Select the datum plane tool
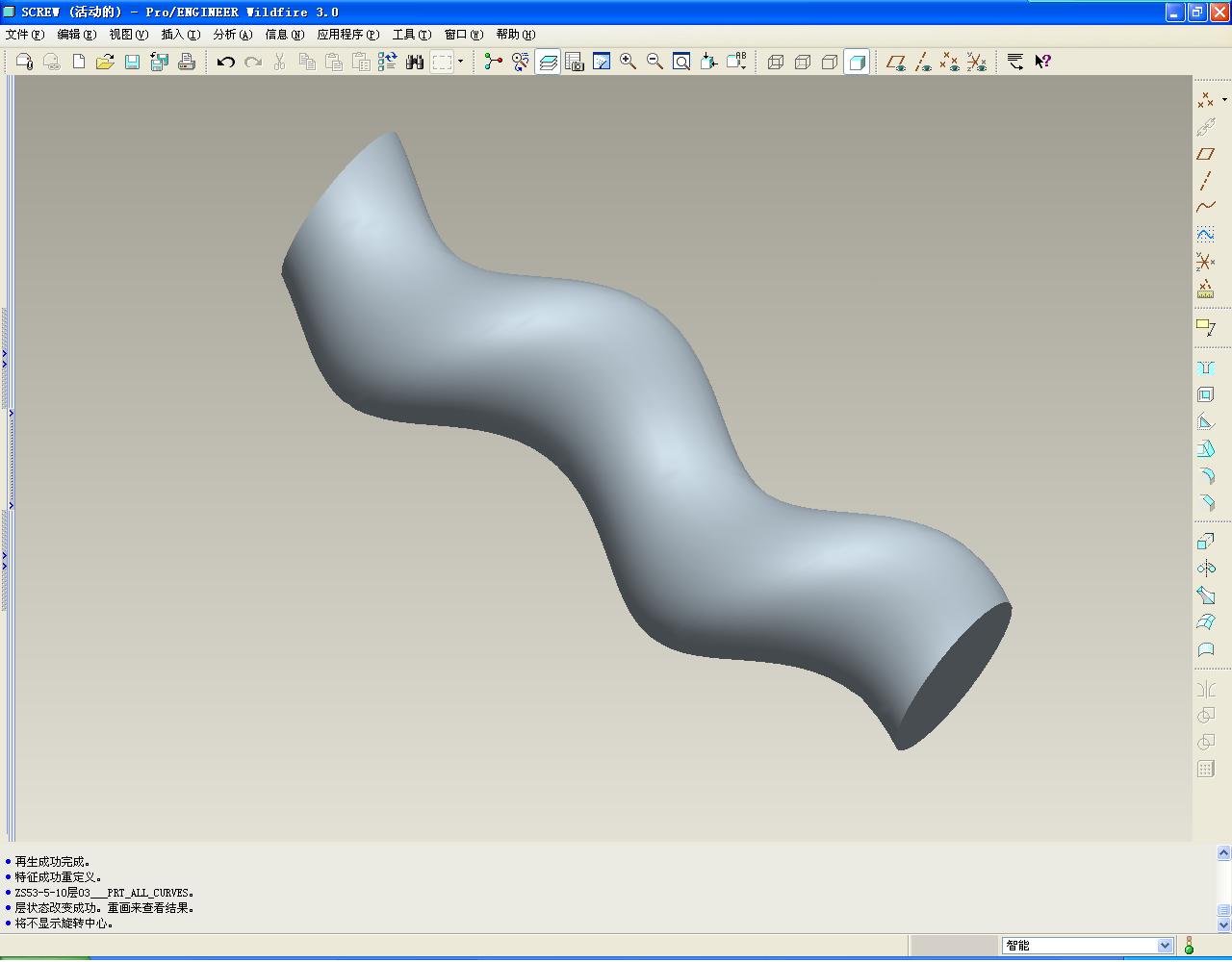 (1205, 154)
